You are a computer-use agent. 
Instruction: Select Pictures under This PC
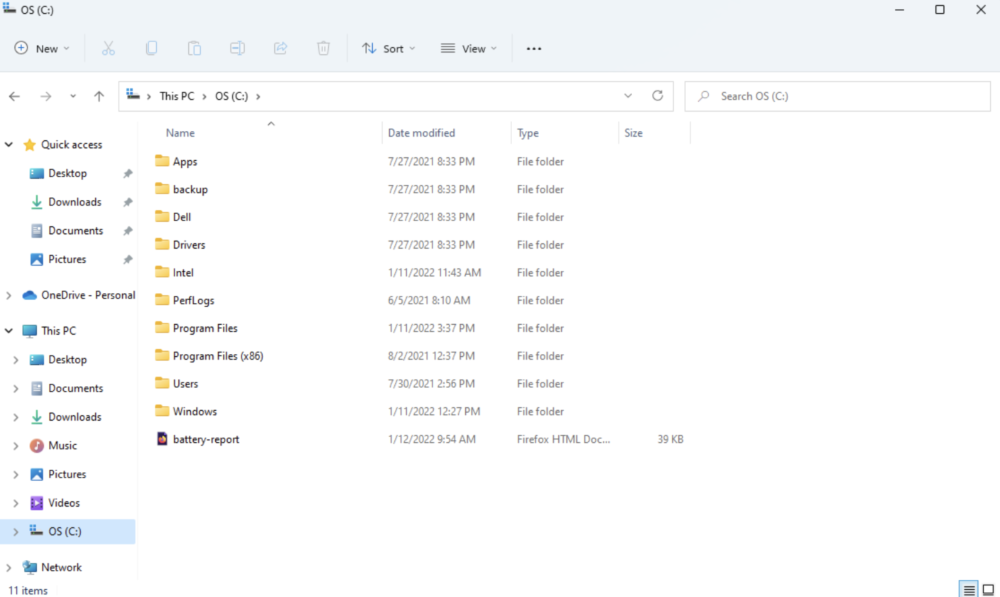click(x=68, y=475)
